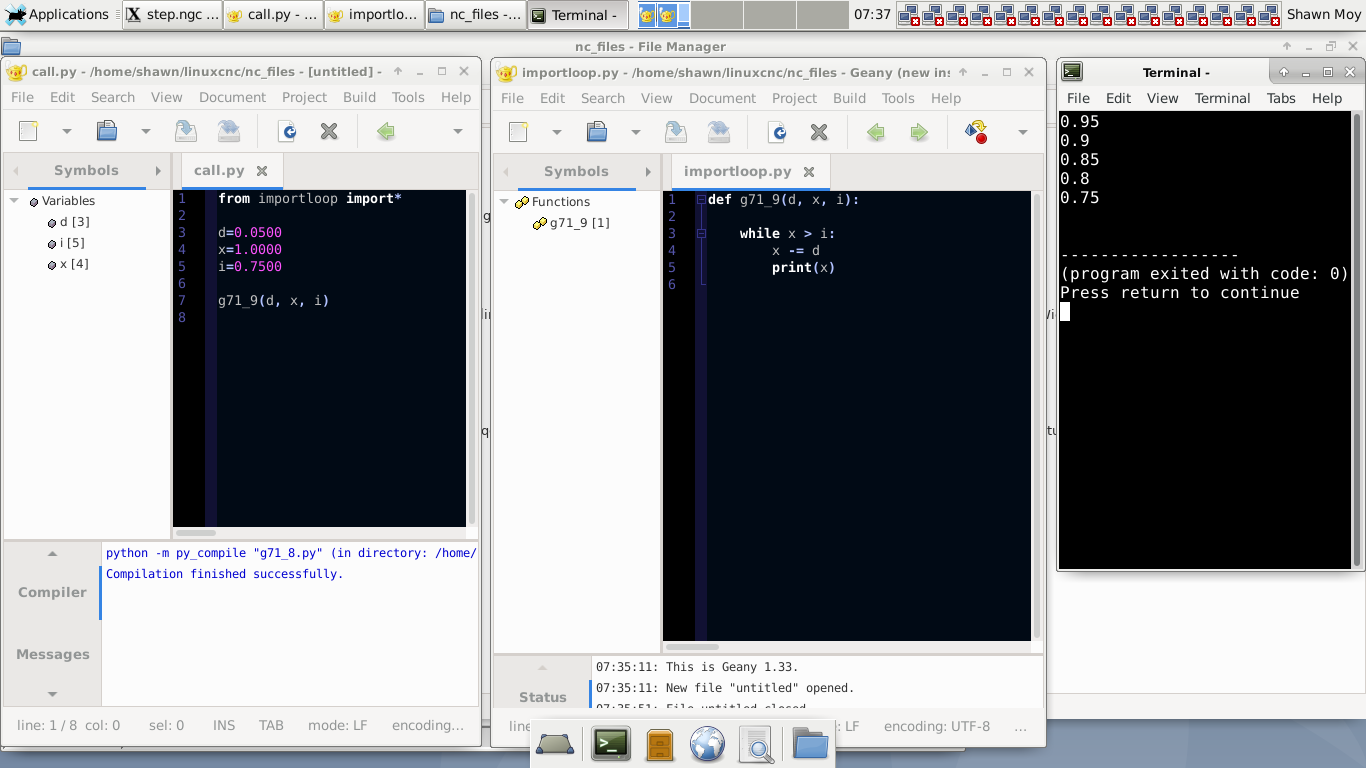Screen dimensions: 1366x768
Task: Open New file dropdown arrow in importloop.py toolbar
Action: 556,132
